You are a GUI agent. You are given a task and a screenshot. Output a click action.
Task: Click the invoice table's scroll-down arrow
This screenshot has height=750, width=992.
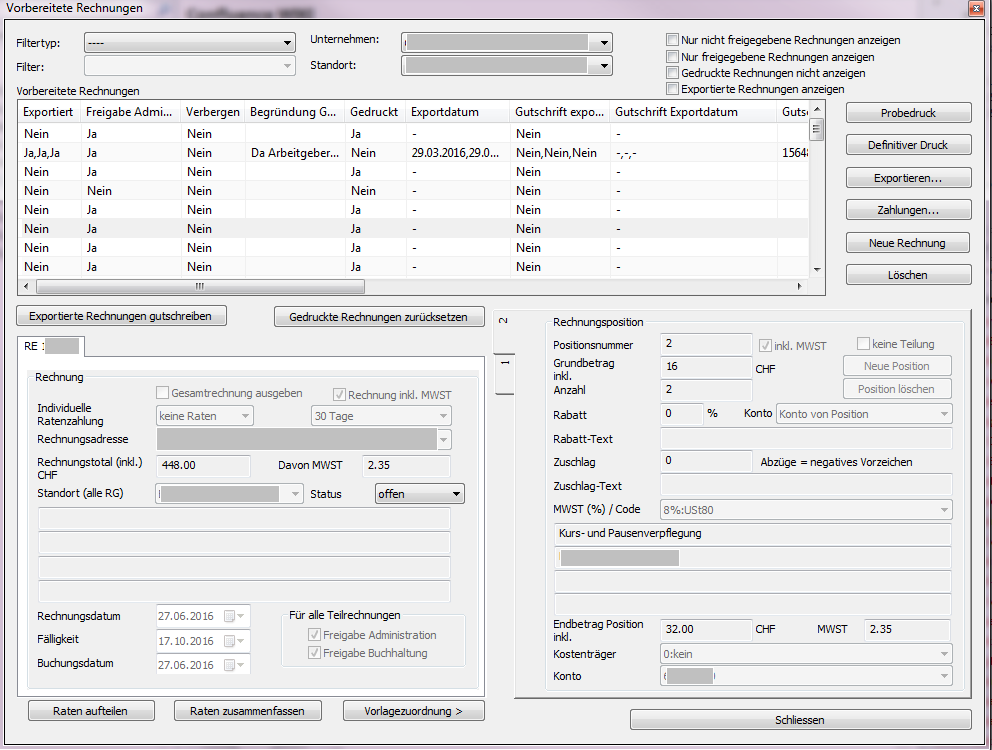coord(817,269)
